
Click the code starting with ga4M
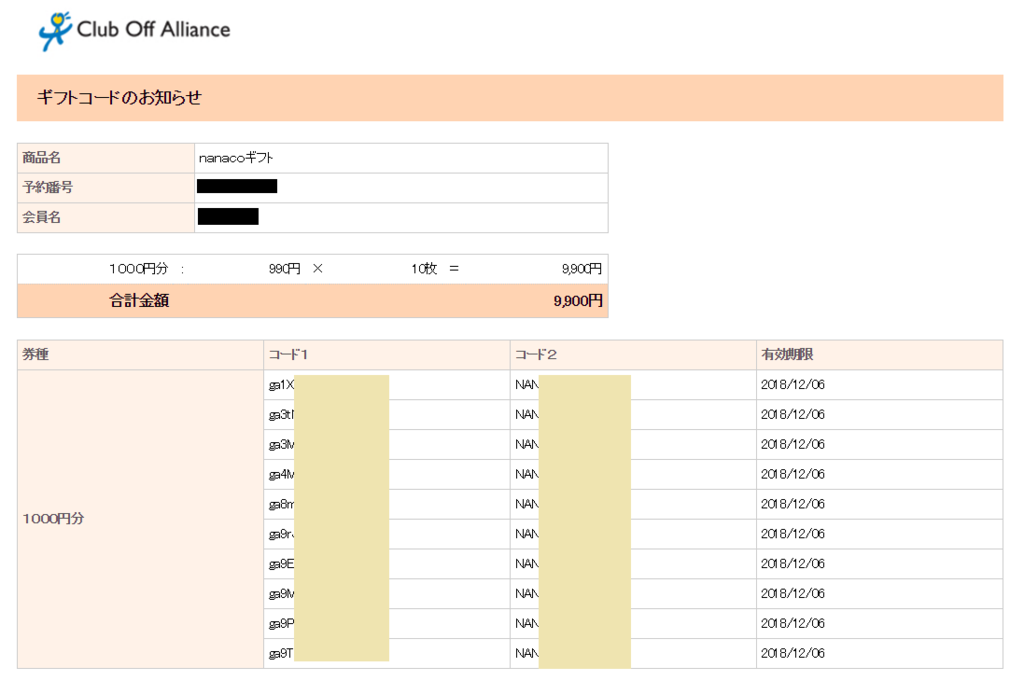tap(281, 475)
